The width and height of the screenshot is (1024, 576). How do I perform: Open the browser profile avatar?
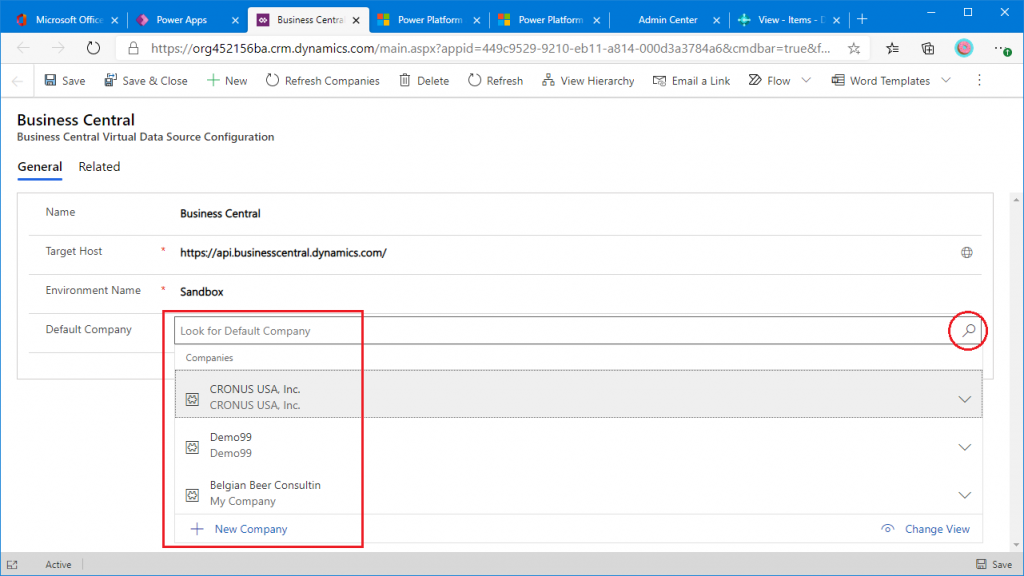tap(964, 48)
